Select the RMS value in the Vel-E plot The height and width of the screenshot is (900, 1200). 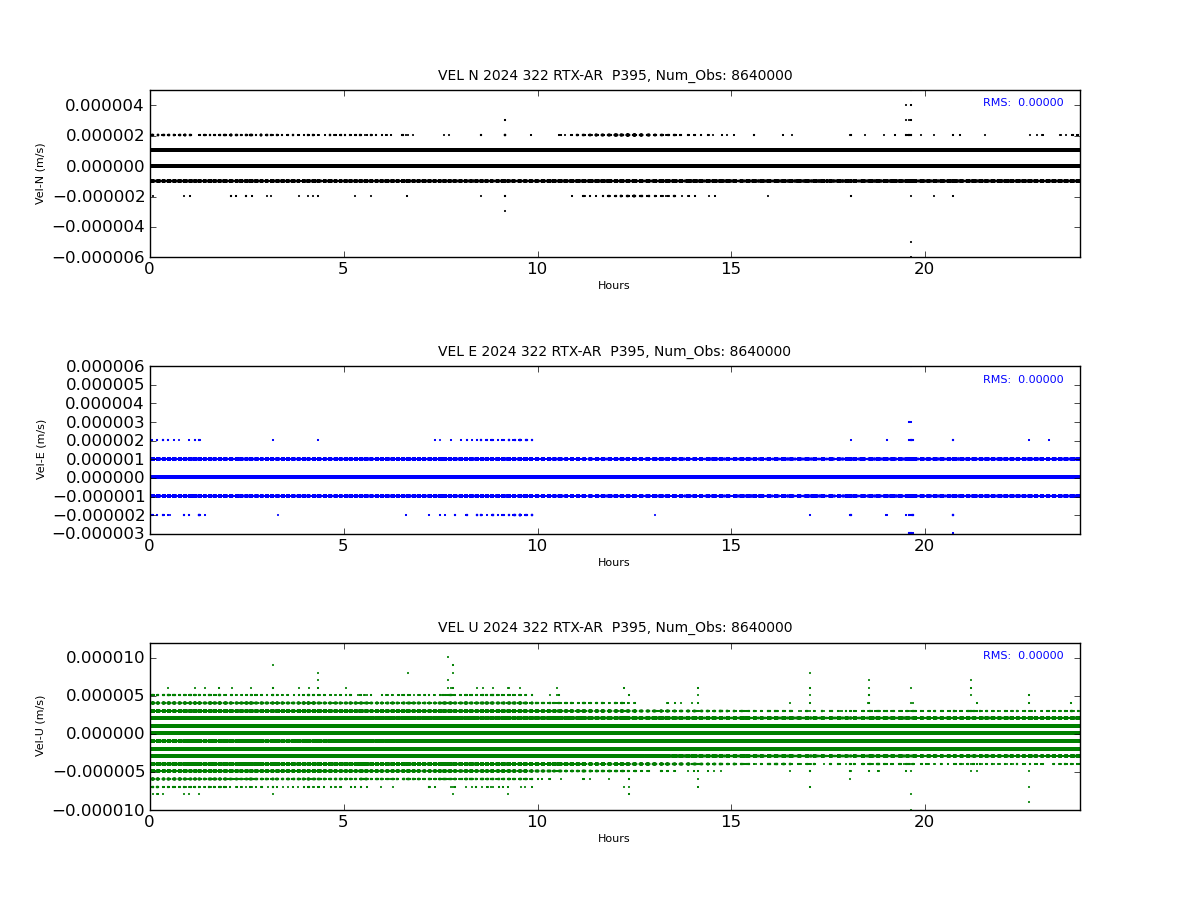(1023, 380)
